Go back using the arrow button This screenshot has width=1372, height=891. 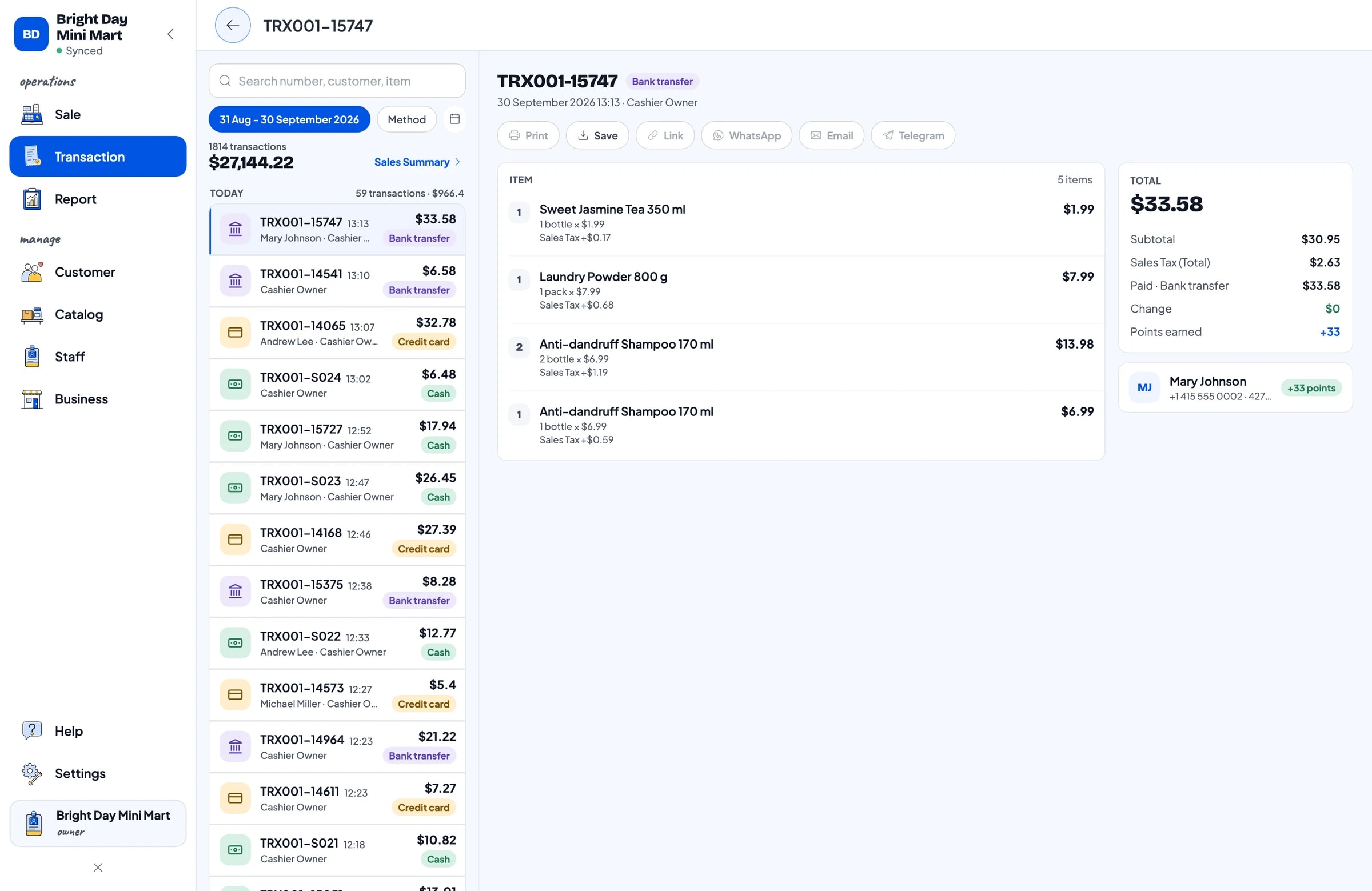232,25
